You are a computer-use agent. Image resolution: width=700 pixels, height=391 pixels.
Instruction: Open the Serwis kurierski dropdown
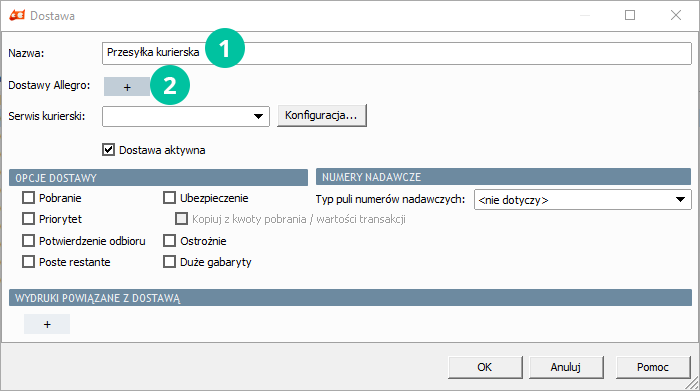pos(186,116)
